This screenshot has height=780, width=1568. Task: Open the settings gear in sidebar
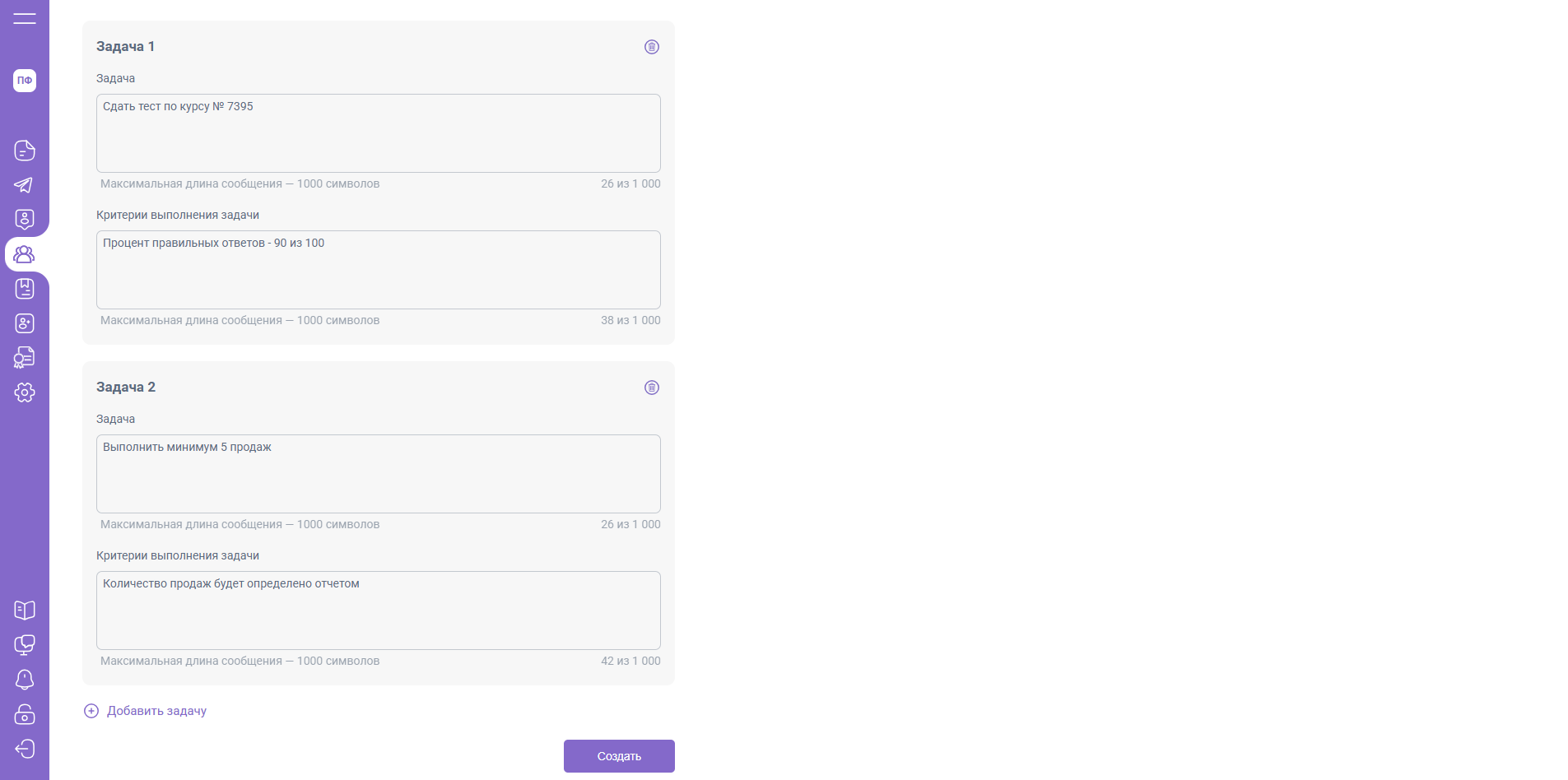pyautogui.click(x=25, y=392)
